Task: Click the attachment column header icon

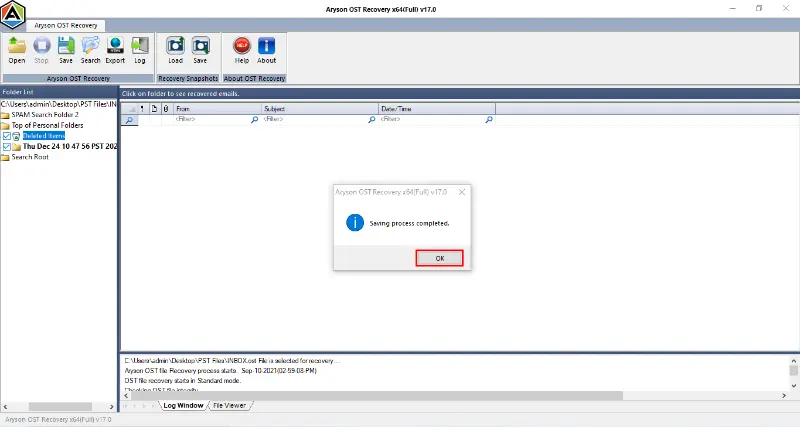Action: tap(166, 109)
